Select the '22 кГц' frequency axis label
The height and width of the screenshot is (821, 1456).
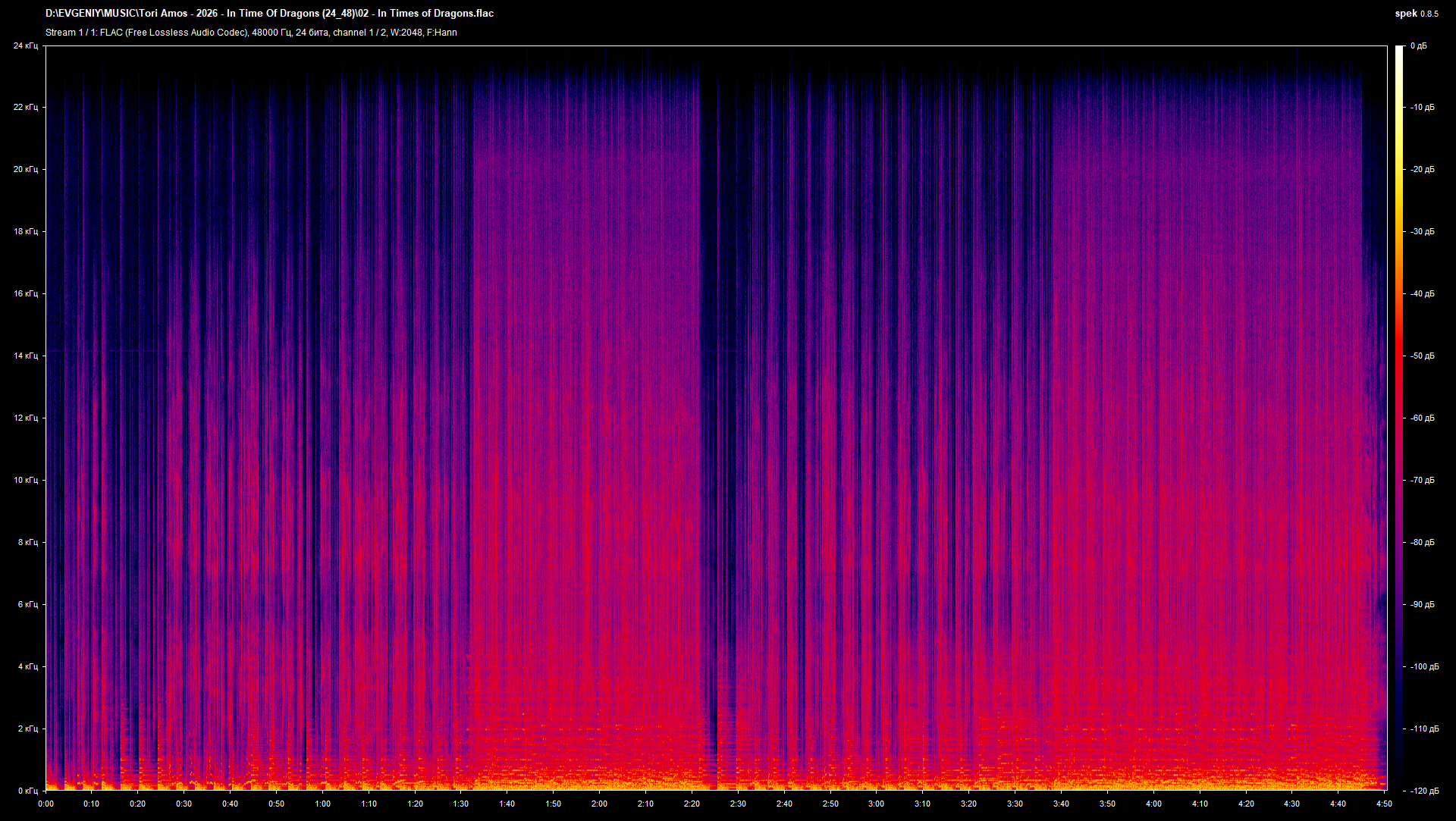(x=25, y=108)
